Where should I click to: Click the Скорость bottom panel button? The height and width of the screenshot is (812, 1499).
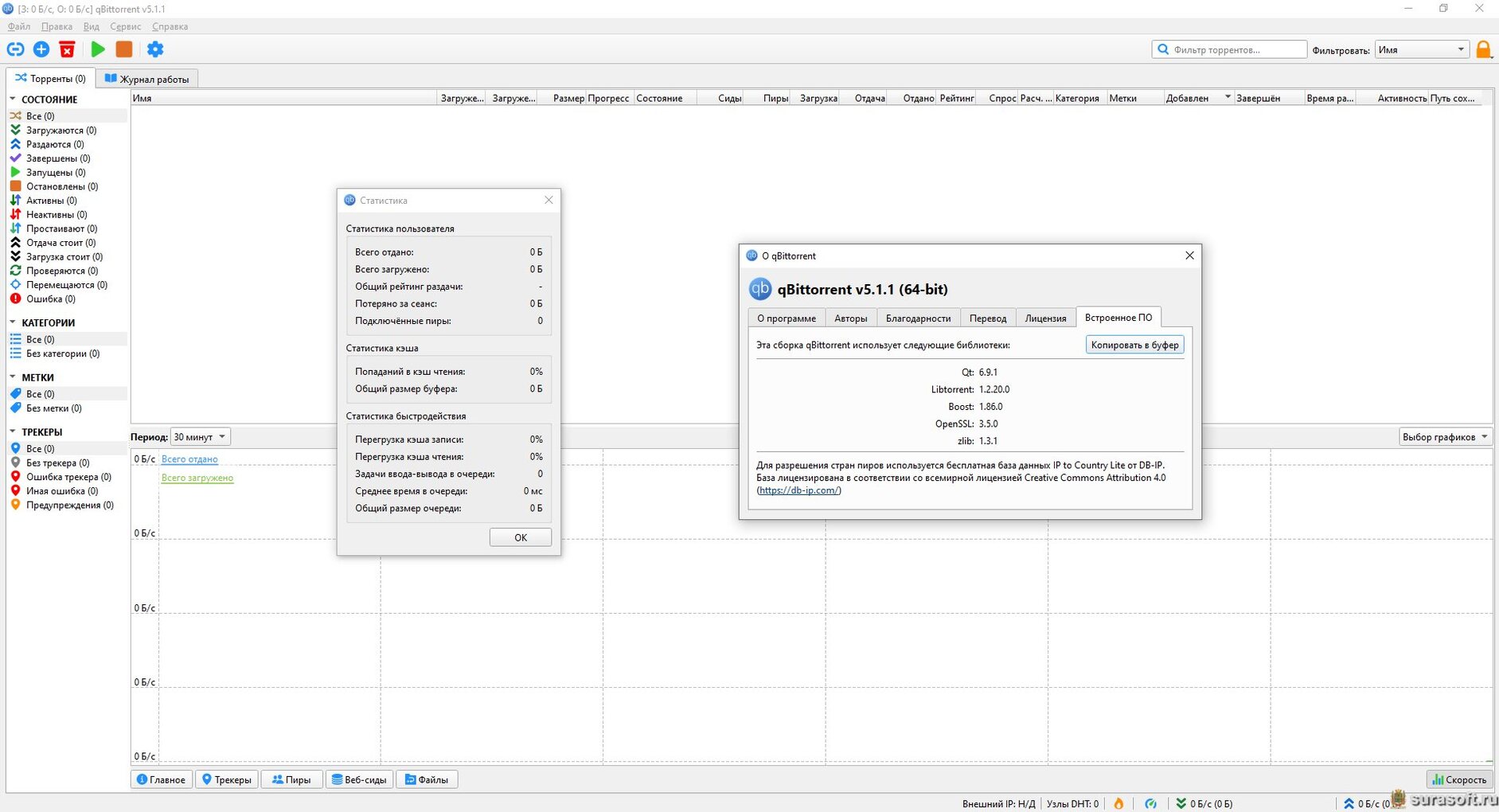[1459, 779]
